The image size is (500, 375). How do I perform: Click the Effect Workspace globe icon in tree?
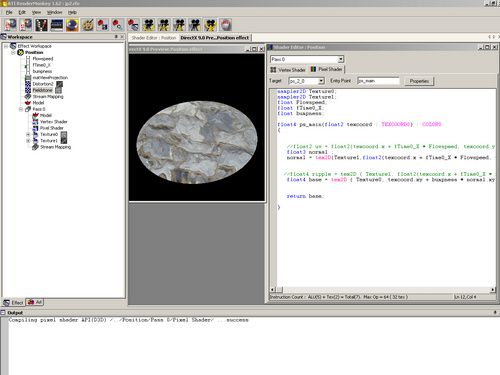click(x=13, y=46)
